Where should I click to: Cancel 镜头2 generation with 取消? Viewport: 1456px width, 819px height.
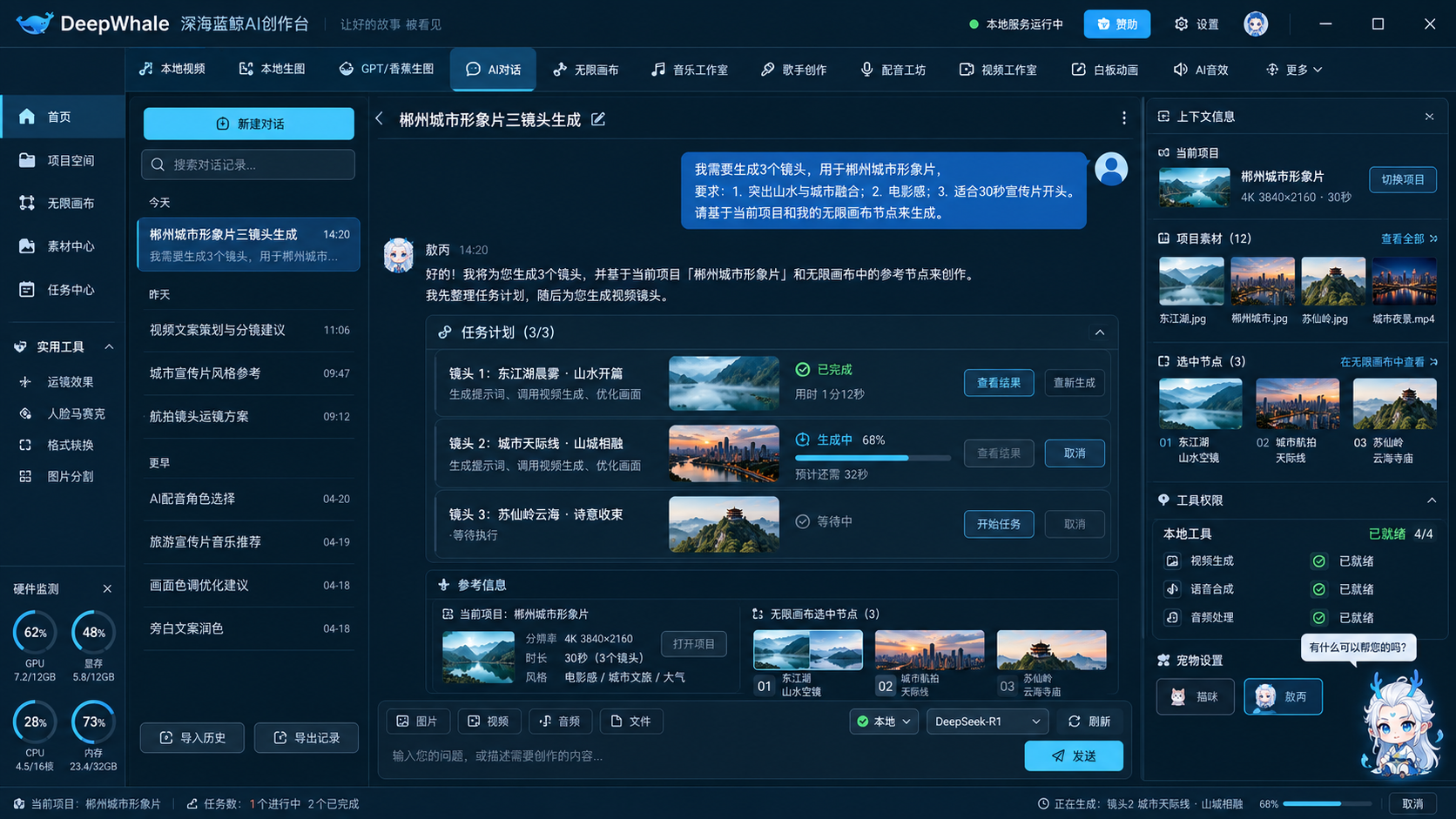coord(1075,453)
